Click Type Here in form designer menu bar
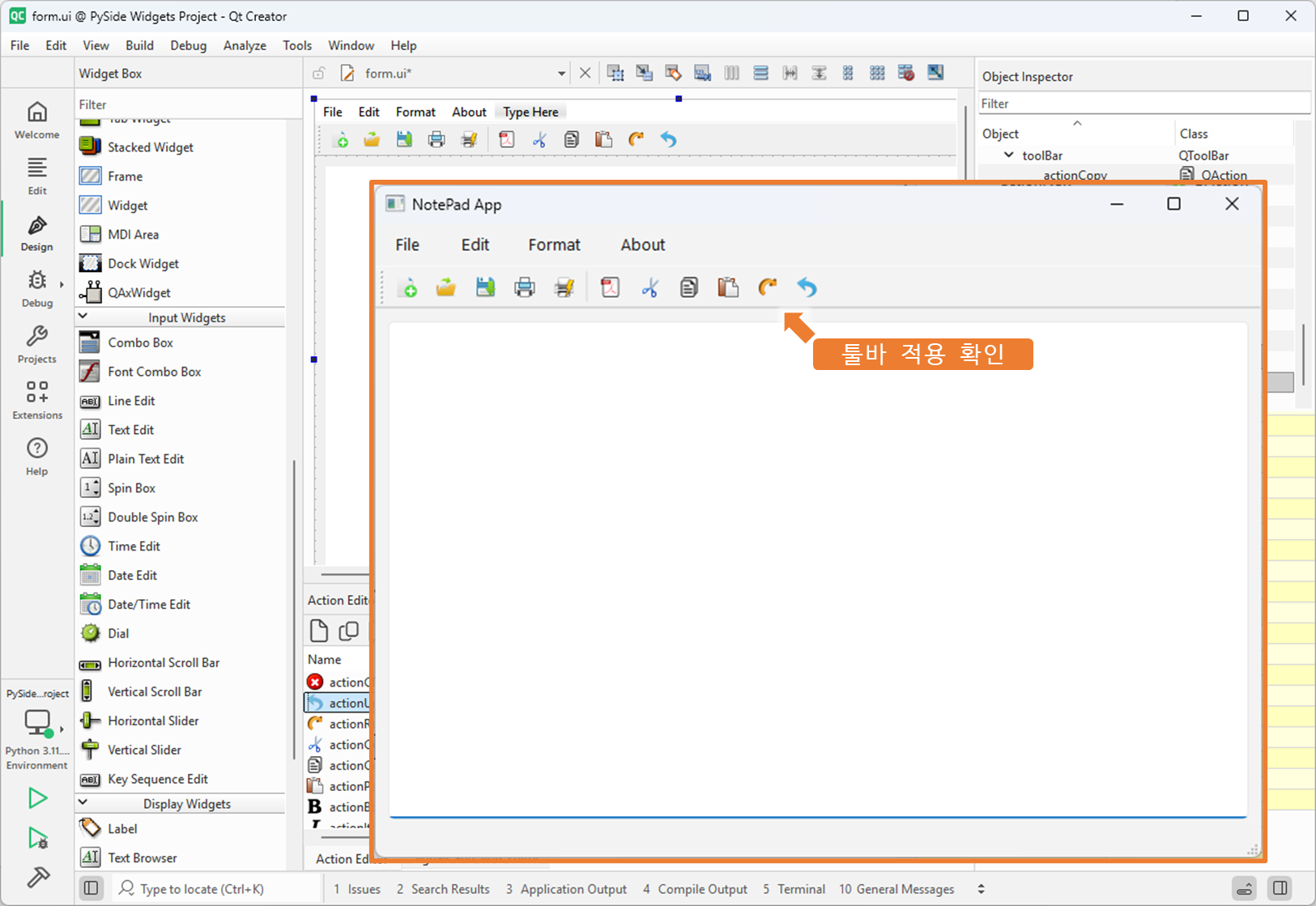This screenshot has width=1316, height=906. click(x=530, y=112)
